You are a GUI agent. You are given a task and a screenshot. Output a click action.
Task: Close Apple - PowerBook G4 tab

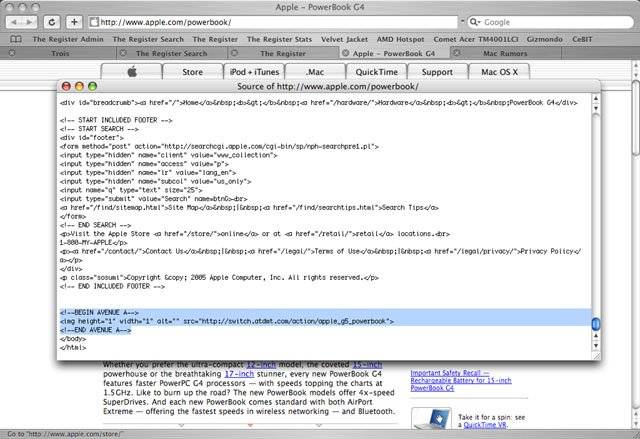pos(345,53)
